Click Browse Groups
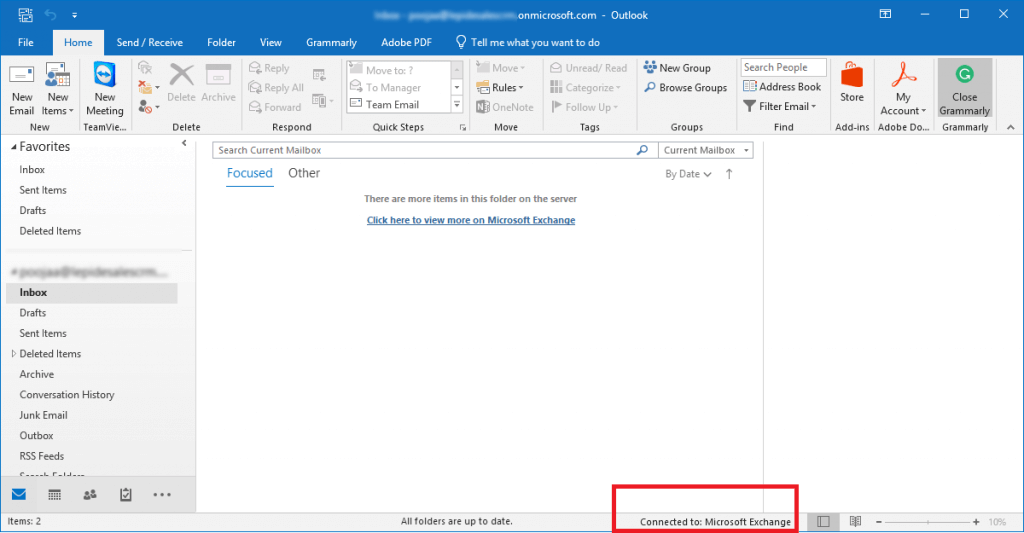Screen dimensions: 1024x533 (686, 88)
